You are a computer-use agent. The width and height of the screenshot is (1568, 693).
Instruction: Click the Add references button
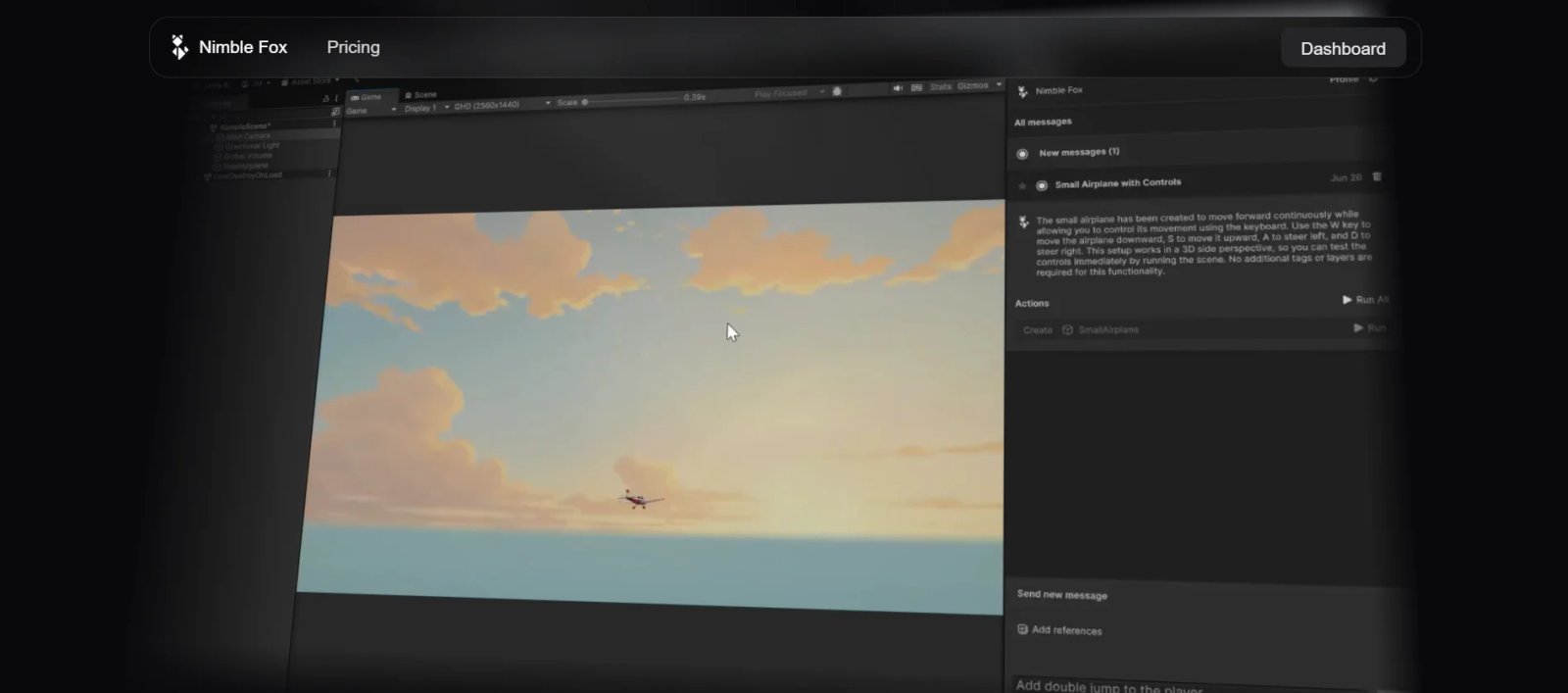1059,629
